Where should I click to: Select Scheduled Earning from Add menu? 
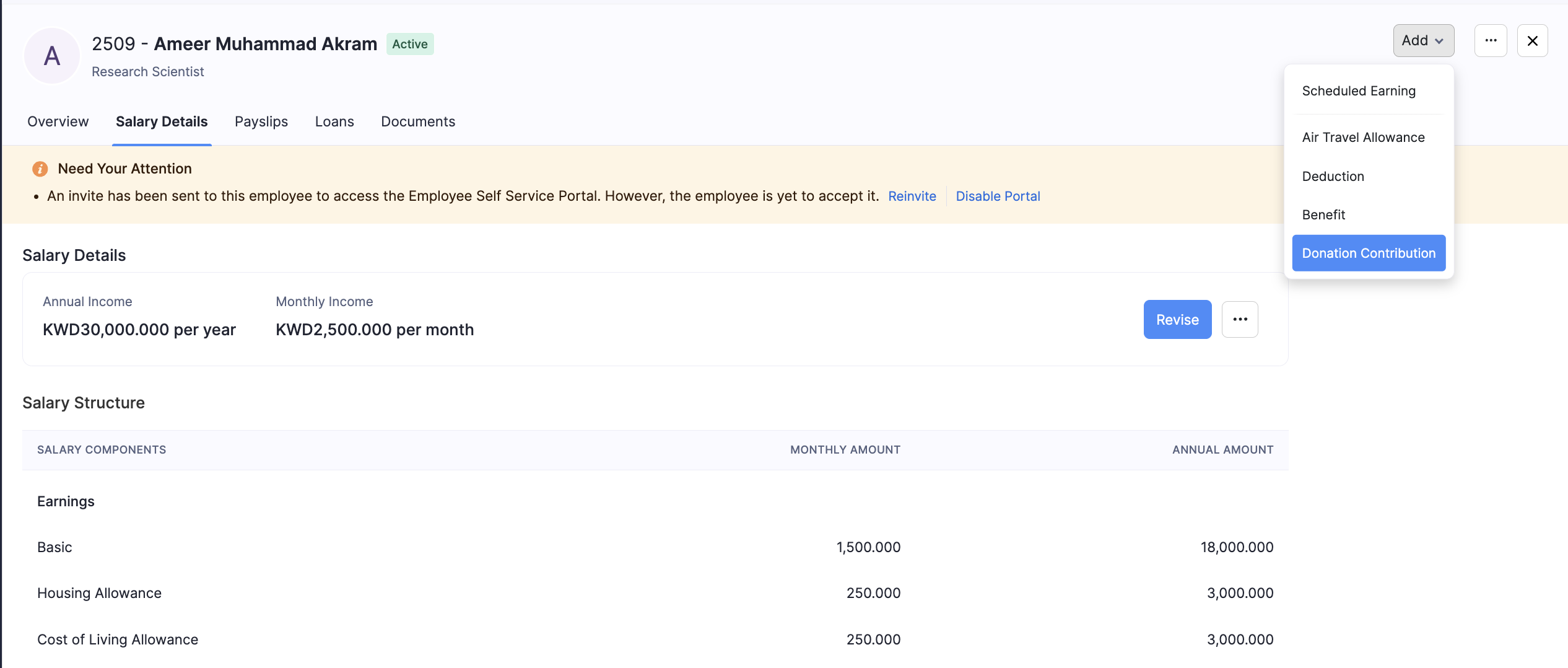point(1359,91)
